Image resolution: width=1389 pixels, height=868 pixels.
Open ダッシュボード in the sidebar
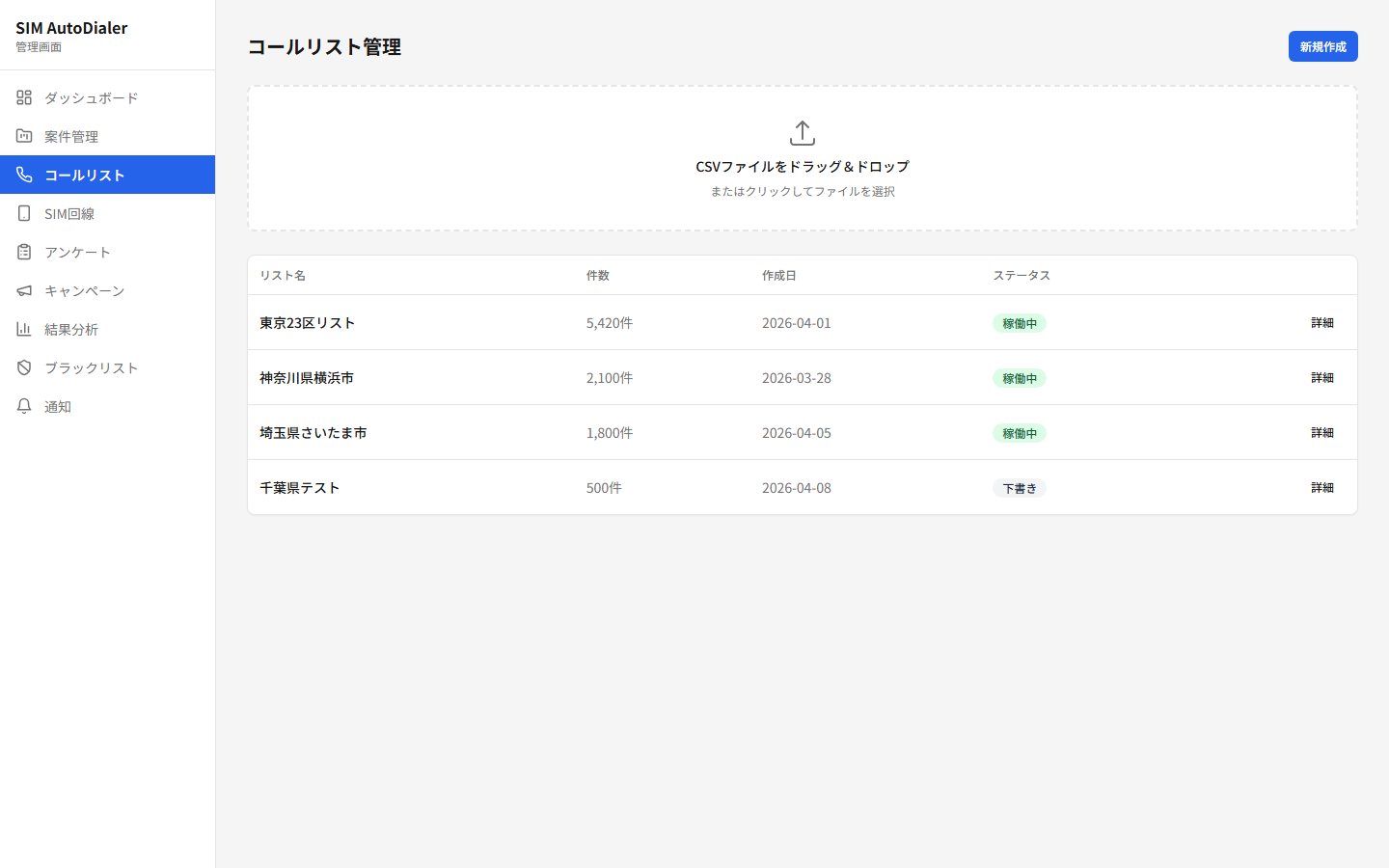107,97
